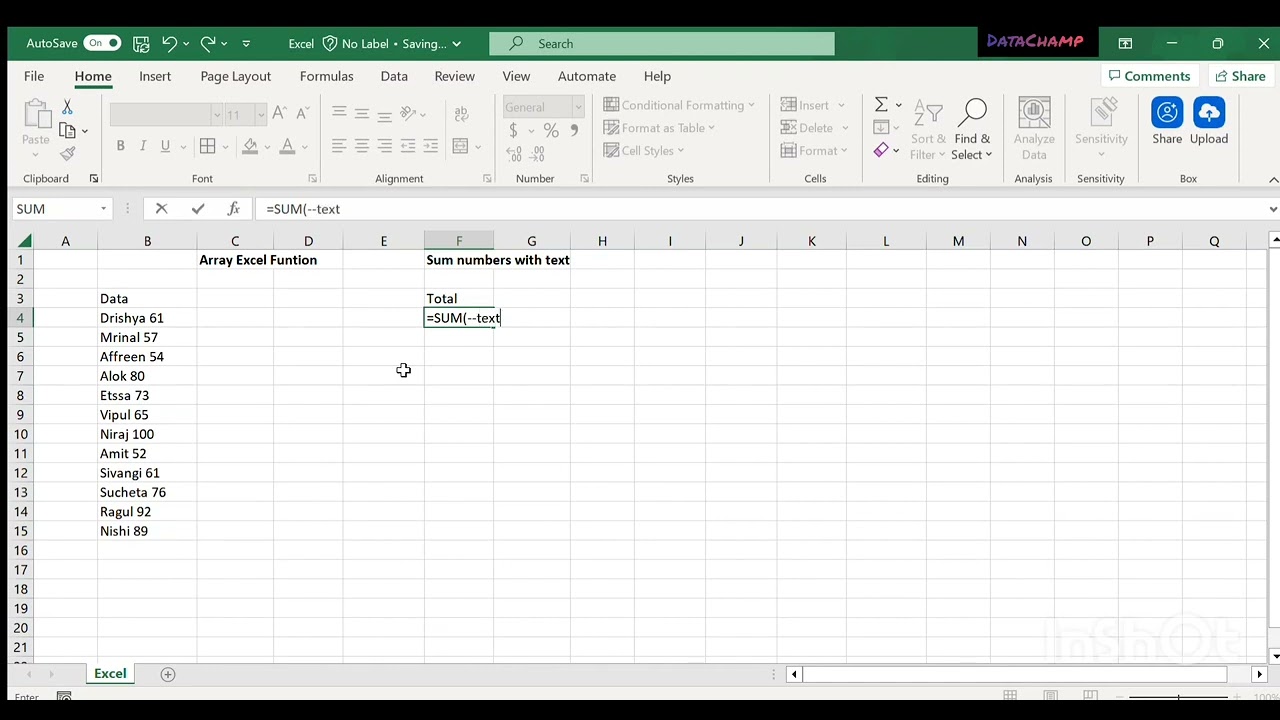
Task: Click column header F
Action: click(x=459, y=241)
